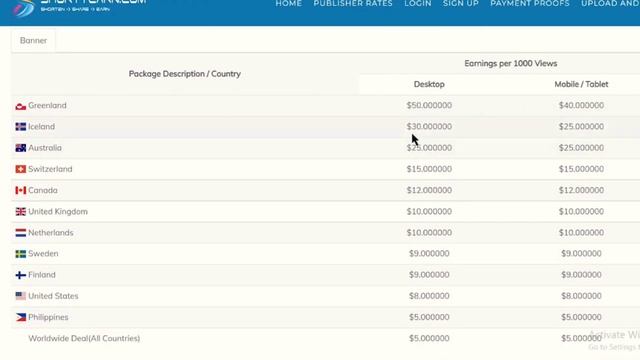The width and height of the screenshot is (640, 360).
Task: Click Canada mobile rate $12.000000
Action: click(x=581, y=190)
